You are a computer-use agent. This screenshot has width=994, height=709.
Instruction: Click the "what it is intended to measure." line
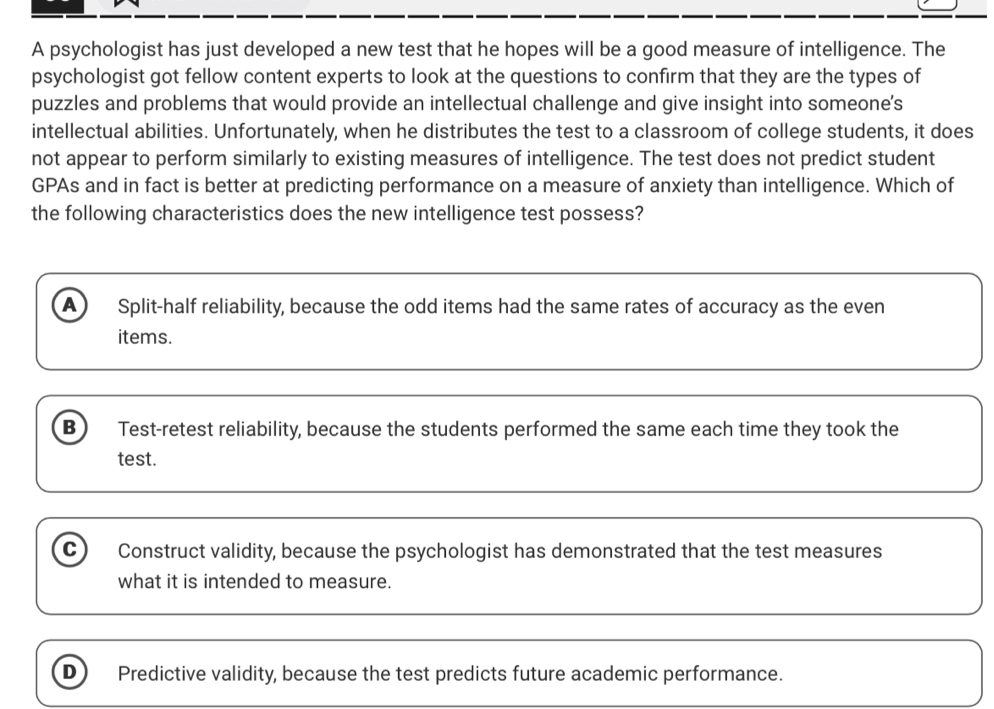254,581
